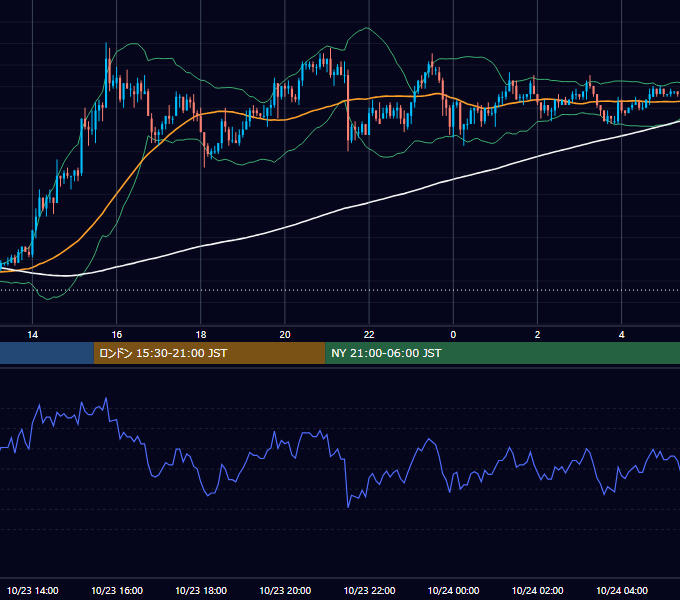Click the 10/24 04:00 date label

[x=621, y=590]
